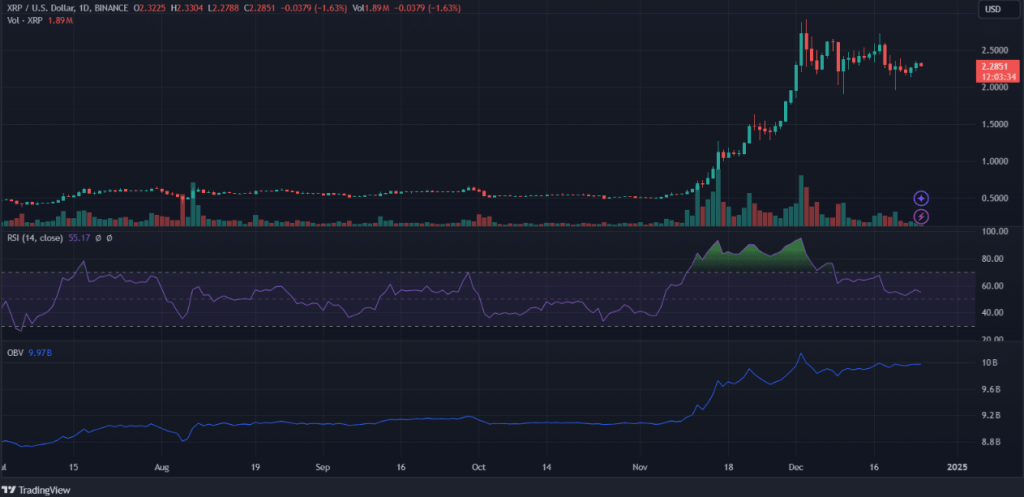This screenshot has height=497, width=1024.
Task: Click the purple sparkle icon on the chart
Action: (x=921, y=198)
